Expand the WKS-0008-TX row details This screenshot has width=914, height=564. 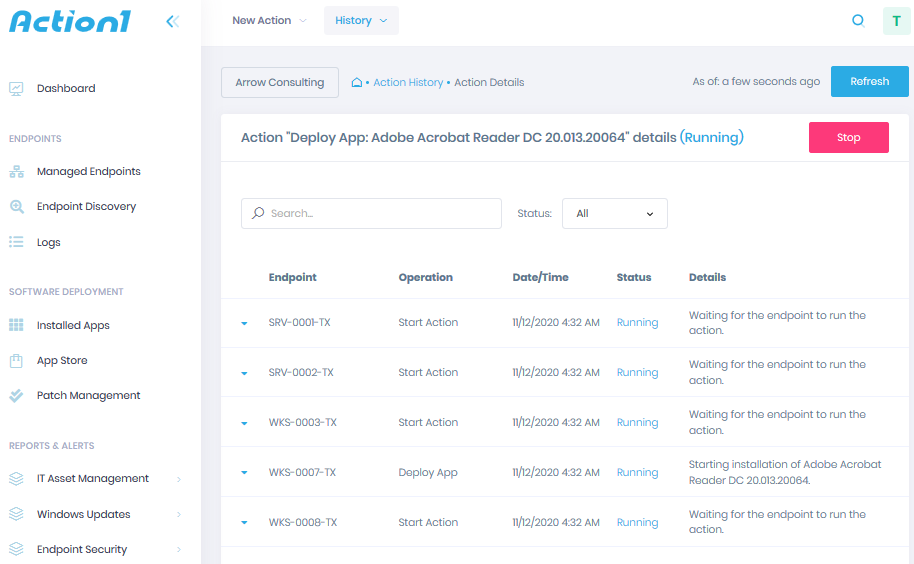click(244, 523)
